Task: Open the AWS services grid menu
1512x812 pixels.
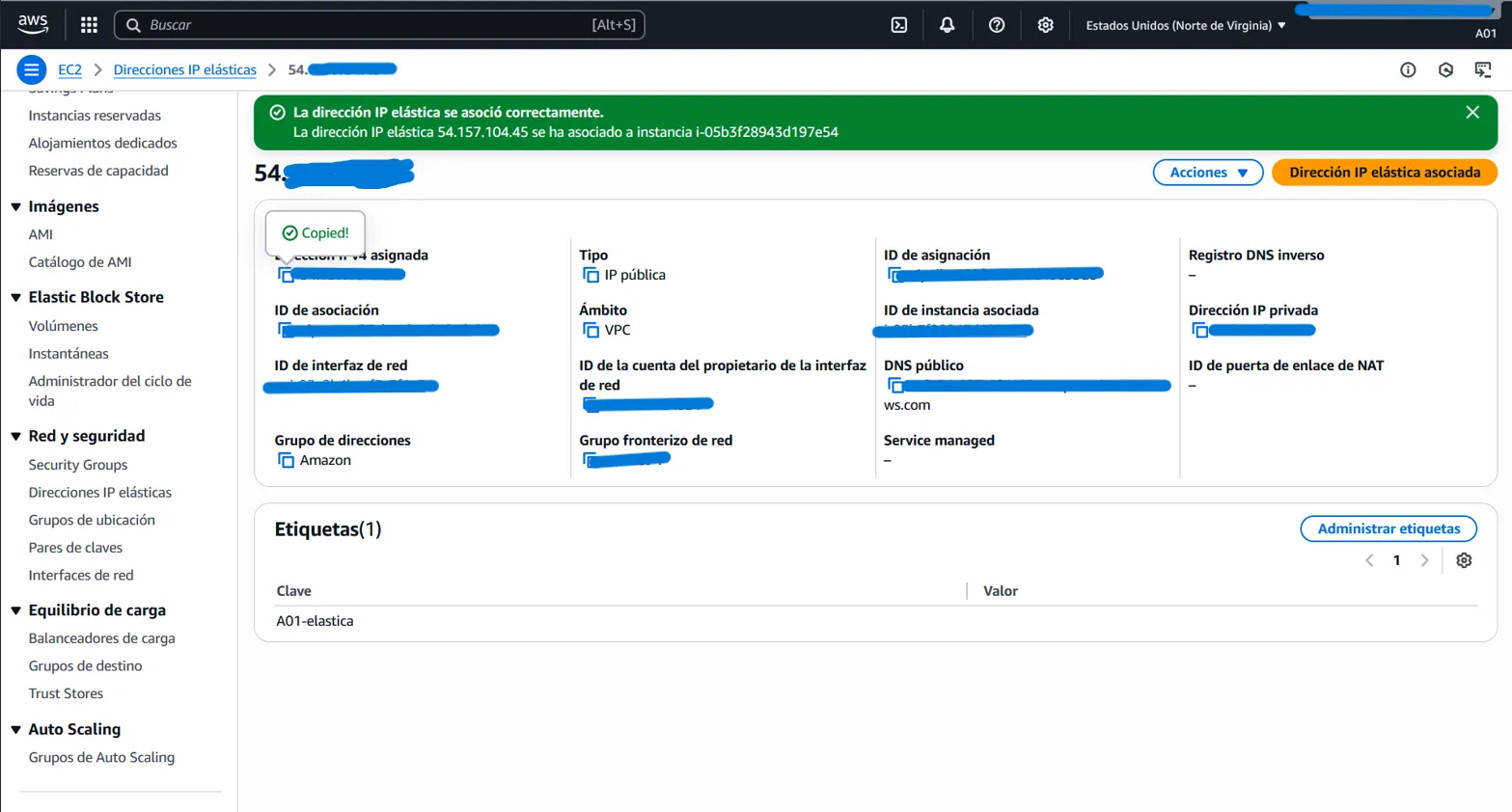Action: [x=89, y=25]
